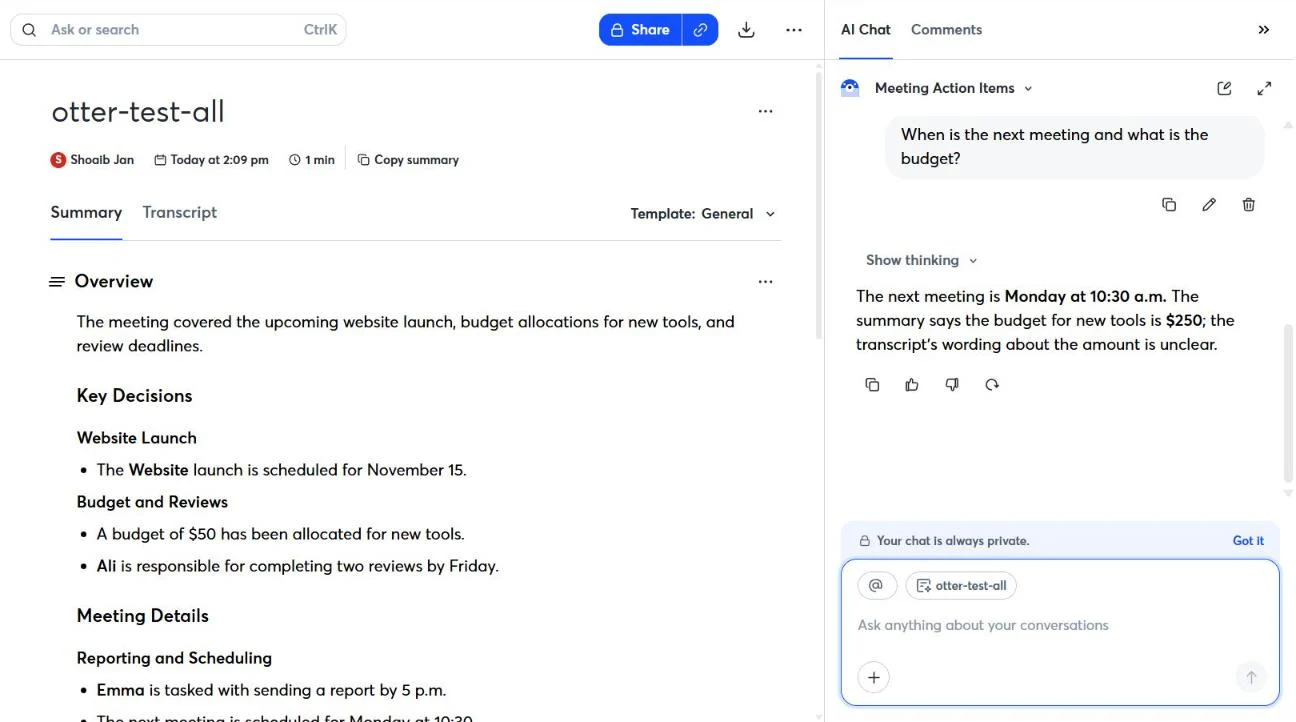Click the Ask or search field

pyautogui.click(x=178, y=30)
